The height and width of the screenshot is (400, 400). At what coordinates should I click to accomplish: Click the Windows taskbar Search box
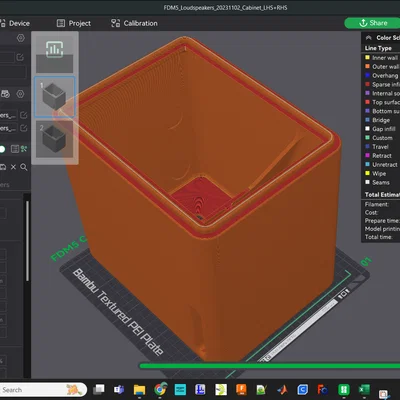pyautogui.click(x=43, y=389)
